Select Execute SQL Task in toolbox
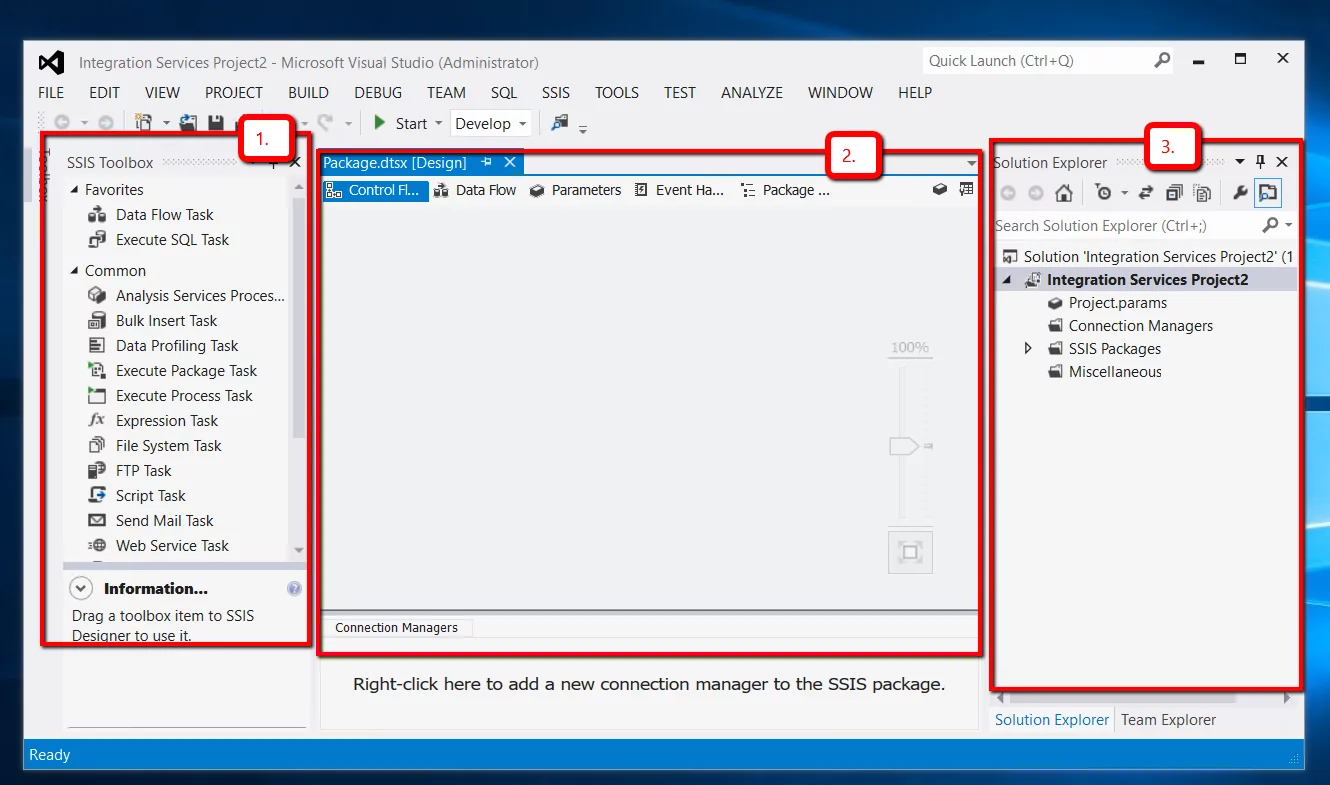1330x785 pixels. pyautogui.click(x=172, y=240)
